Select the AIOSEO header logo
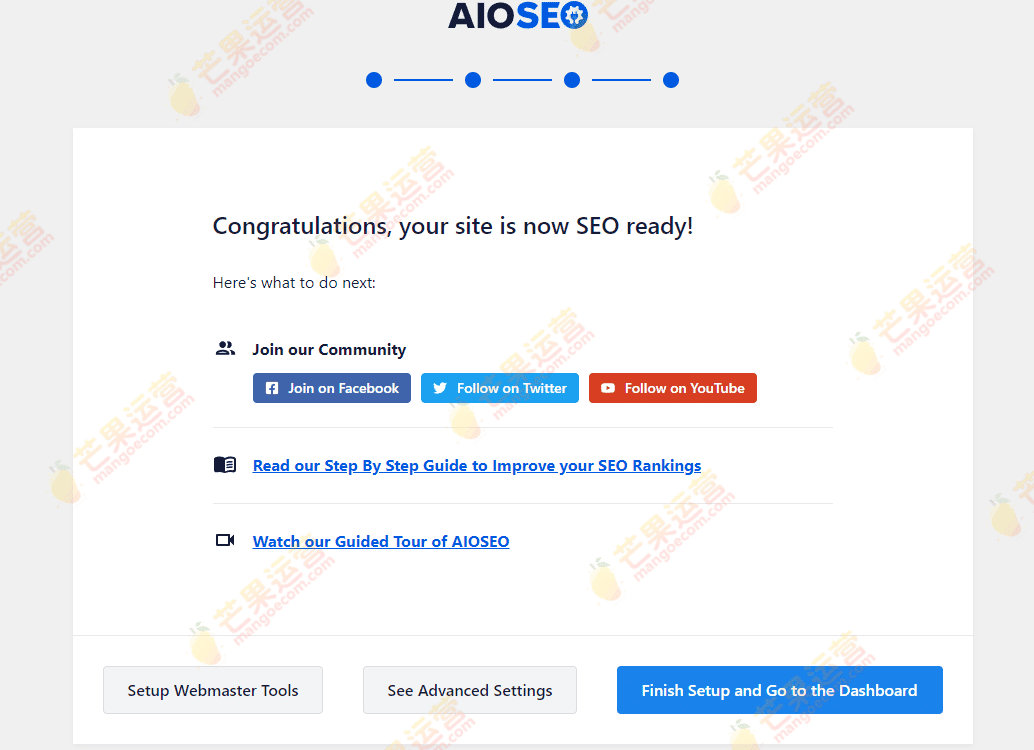The image size is (1034, 750). (x=520, y=16)
